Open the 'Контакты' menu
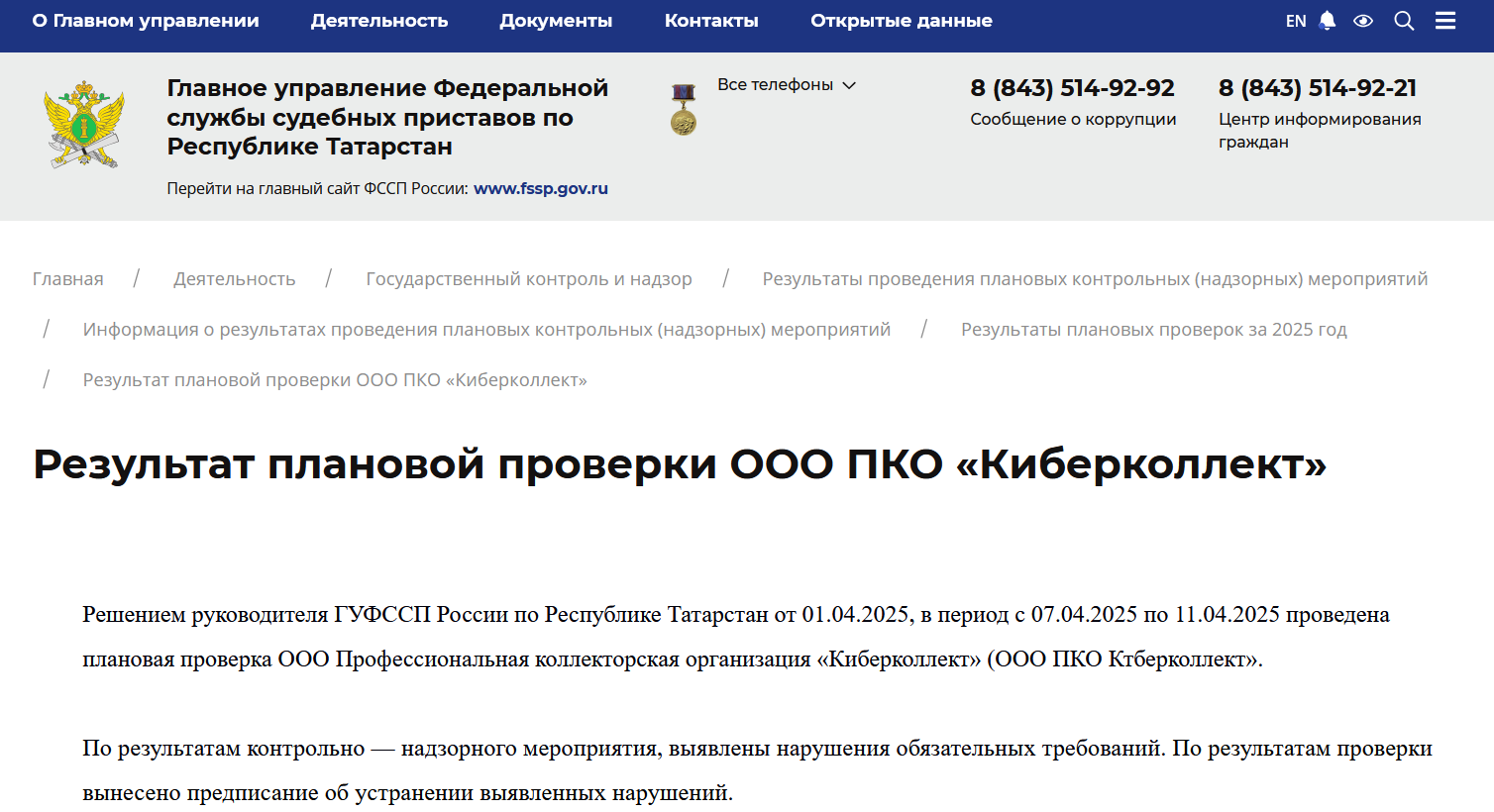The width and height of the screenshot is (1494, 812). click(x=711, y=21)
